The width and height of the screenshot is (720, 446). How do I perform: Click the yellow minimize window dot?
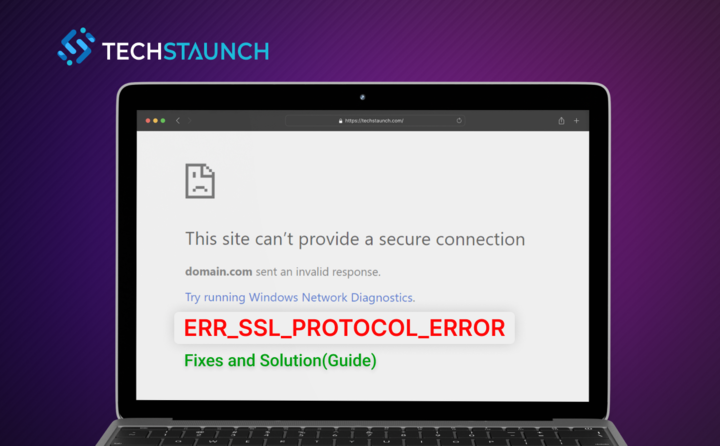tap(155, 120)
